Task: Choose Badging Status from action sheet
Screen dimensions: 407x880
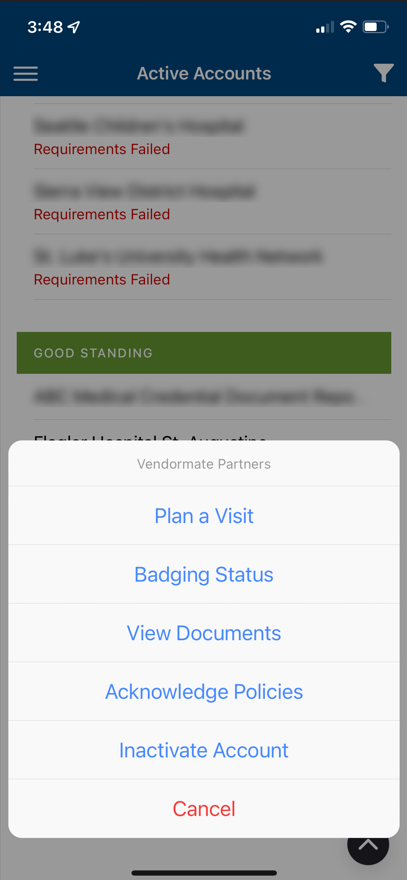Action: pos(204,574)
